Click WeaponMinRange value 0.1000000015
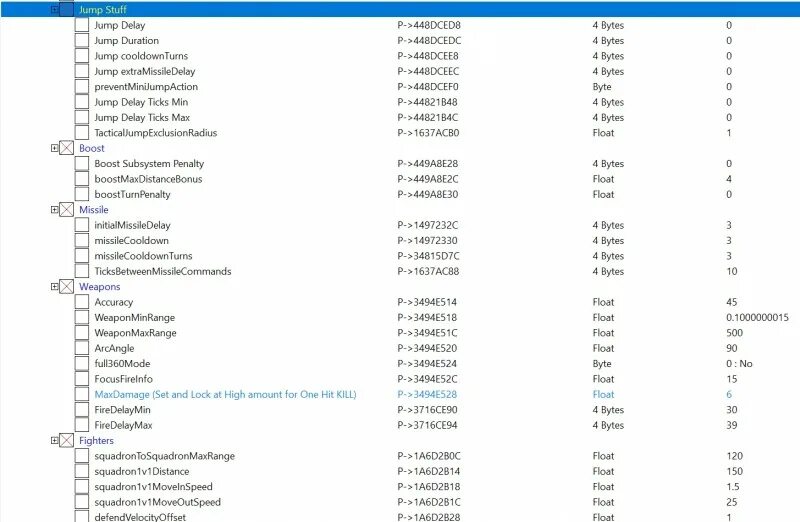This screenshot has height=522, width=800. [x=757, y=317]
